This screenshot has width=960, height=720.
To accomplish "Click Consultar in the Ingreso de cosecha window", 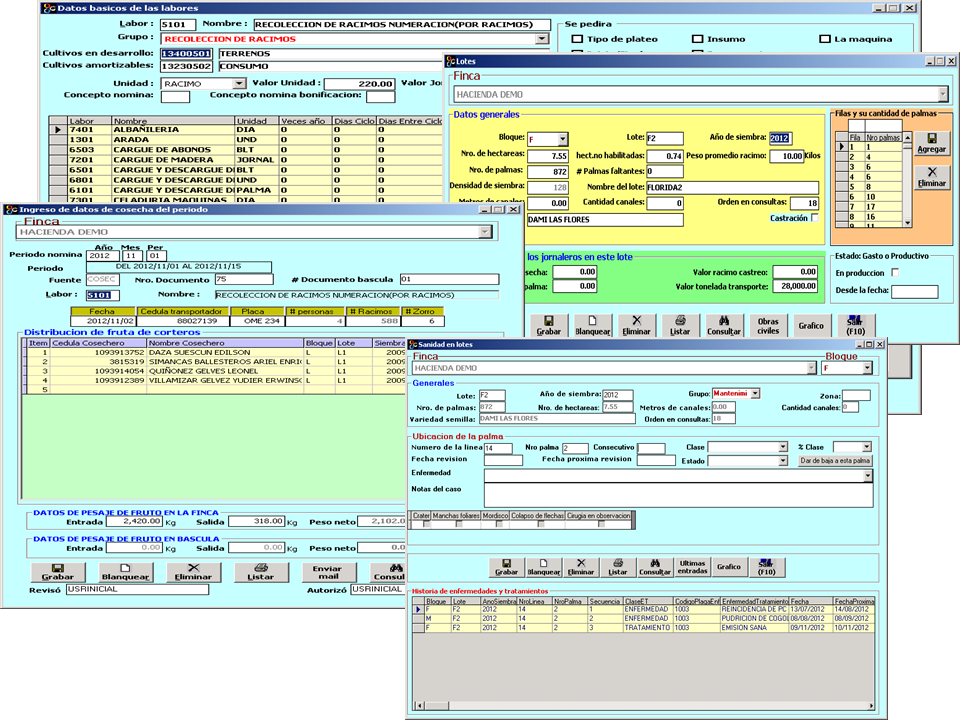I will 389,572.
